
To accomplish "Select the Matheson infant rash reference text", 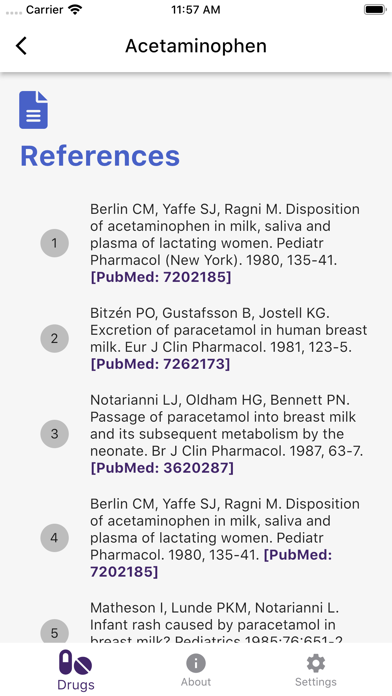I will tap(215, 622).
